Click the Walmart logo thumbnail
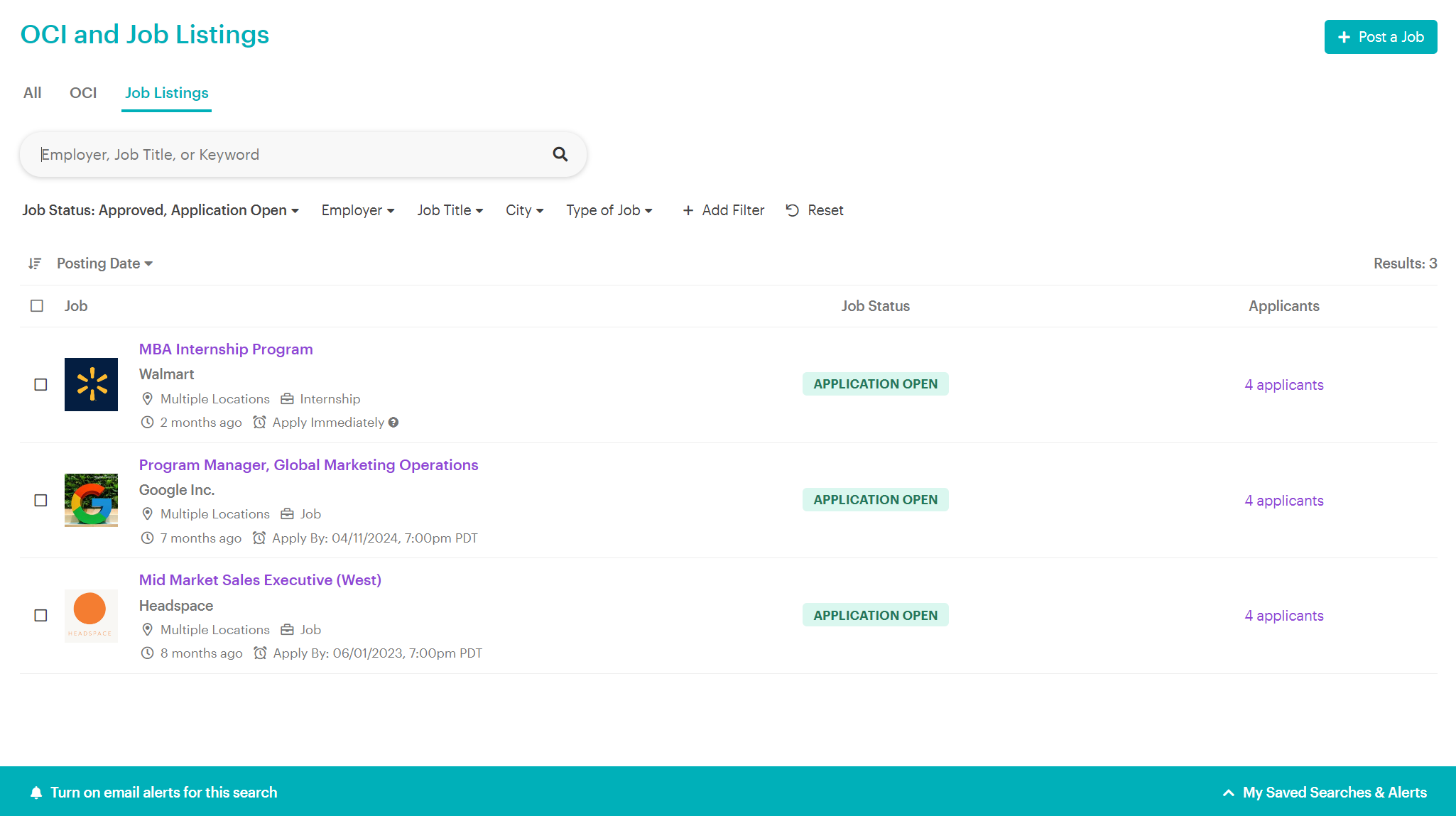 coord(91,384)
